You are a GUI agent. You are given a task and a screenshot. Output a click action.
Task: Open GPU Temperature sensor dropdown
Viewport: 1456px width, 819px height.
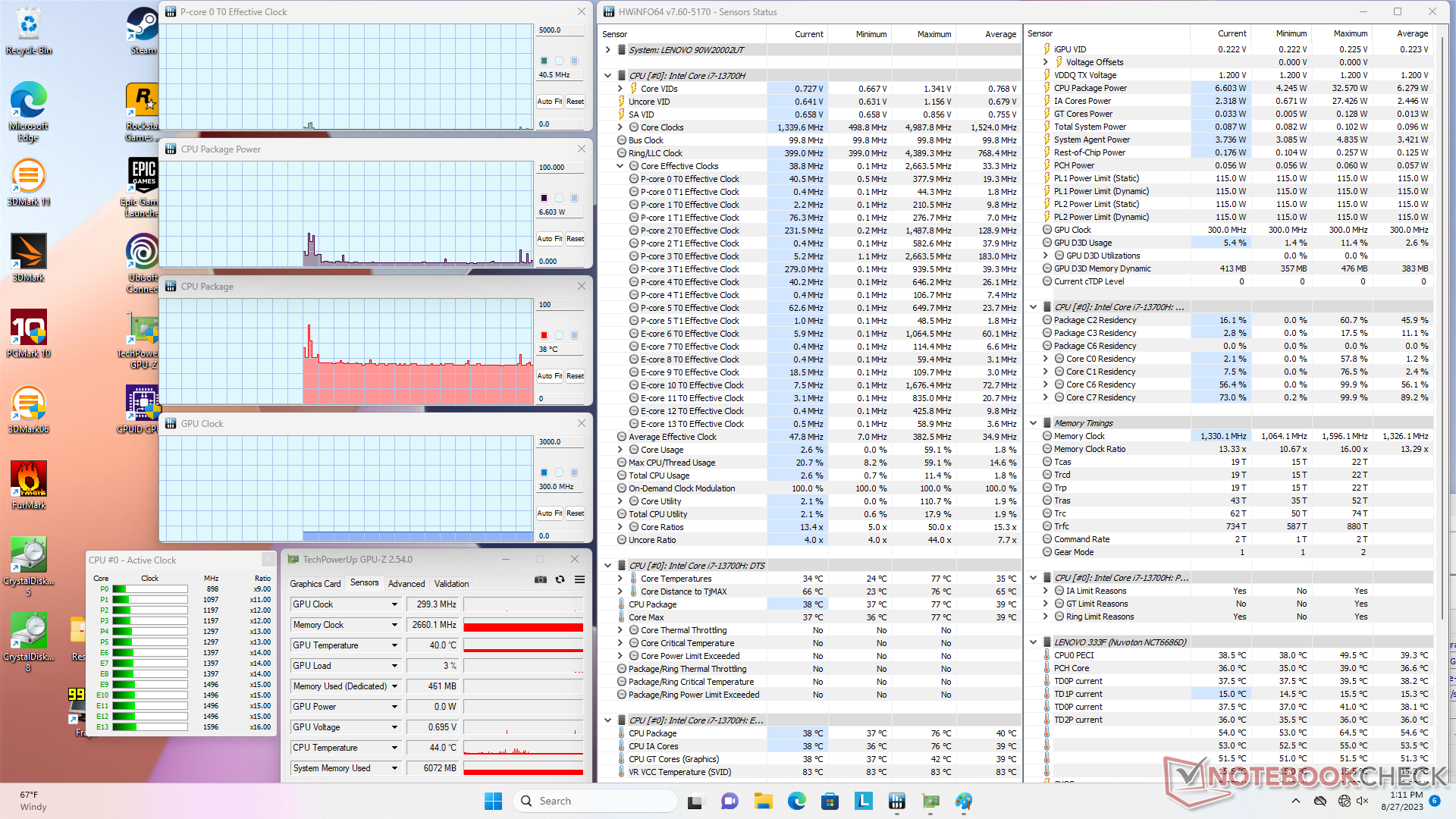(394, 645)
